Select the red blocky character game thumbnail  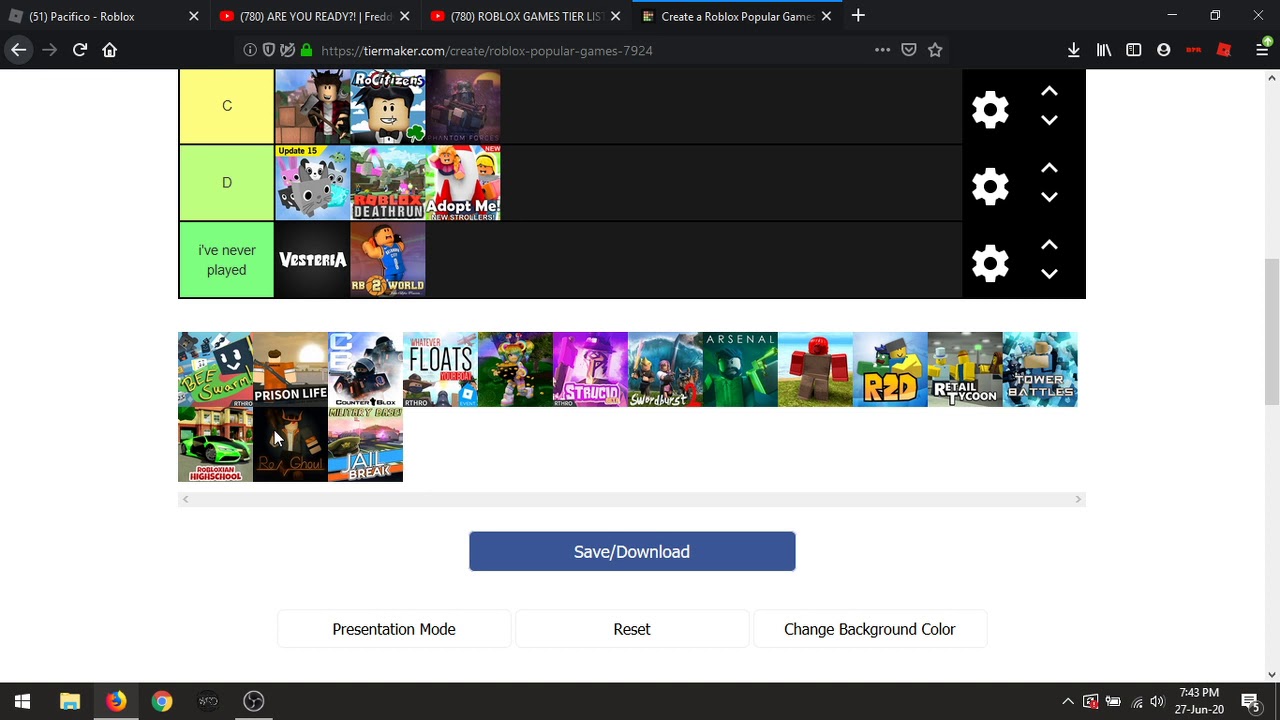(815, 369)
